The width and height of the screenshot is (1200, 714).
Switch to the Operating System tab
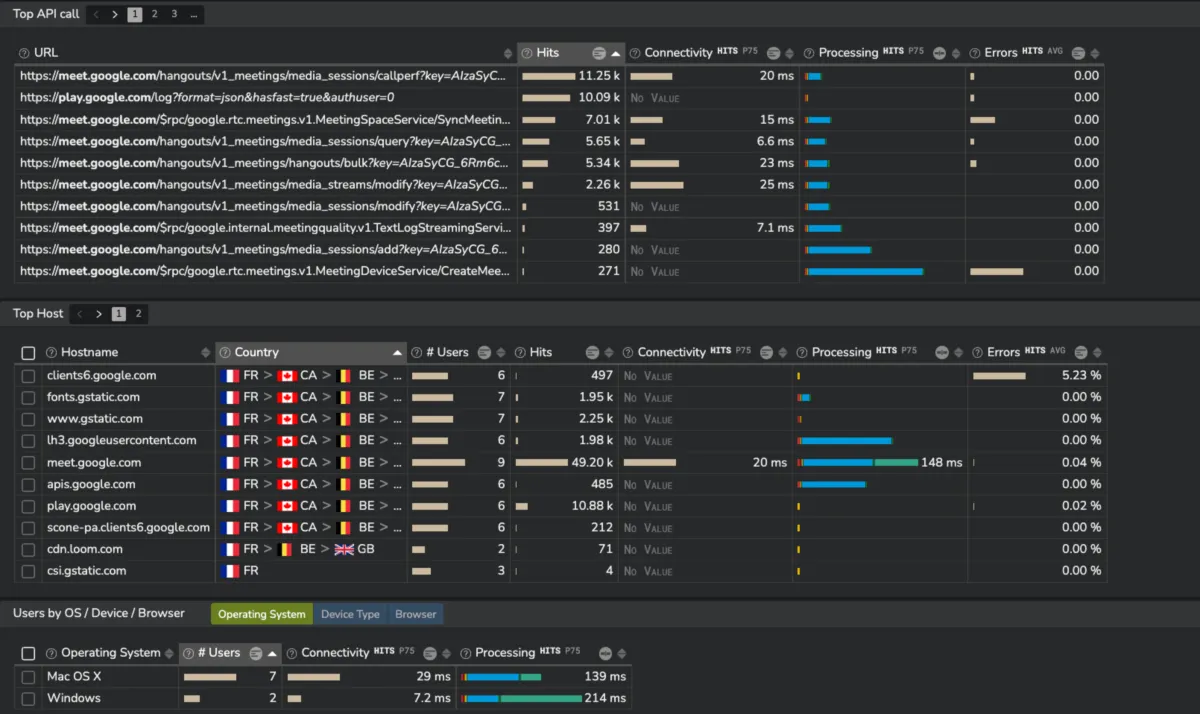(262, 614)
